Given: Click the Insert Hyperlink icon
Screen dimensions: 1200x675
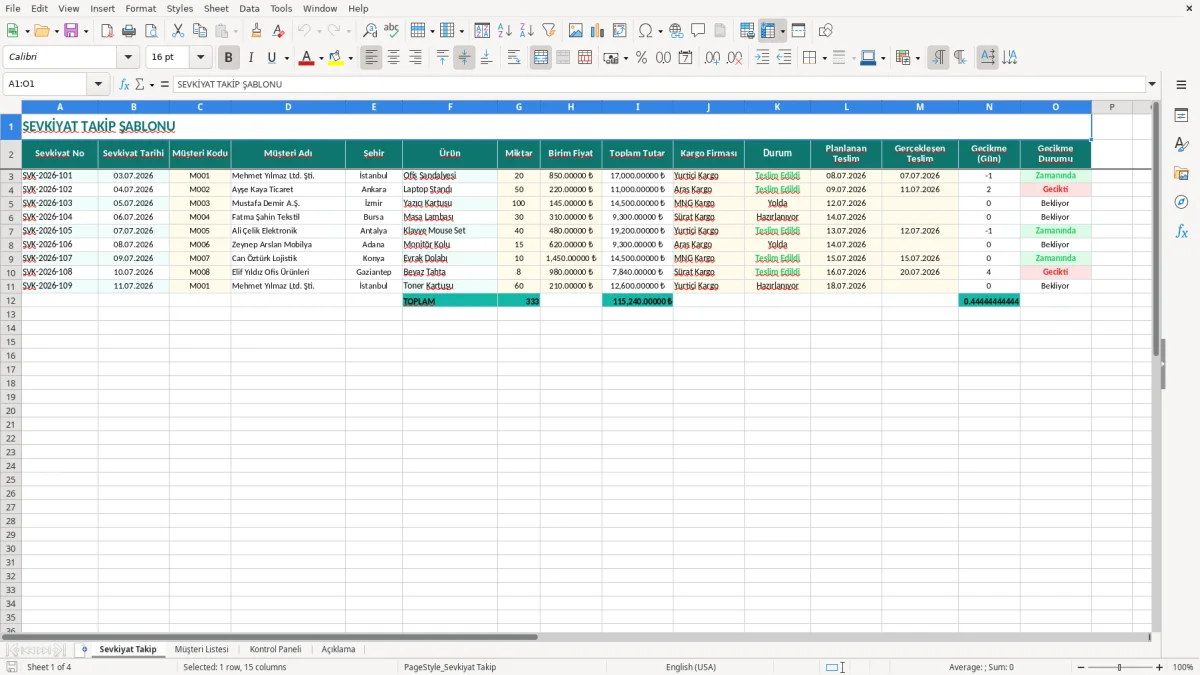Looking at the screenshot, I should [x=676, y=31].
